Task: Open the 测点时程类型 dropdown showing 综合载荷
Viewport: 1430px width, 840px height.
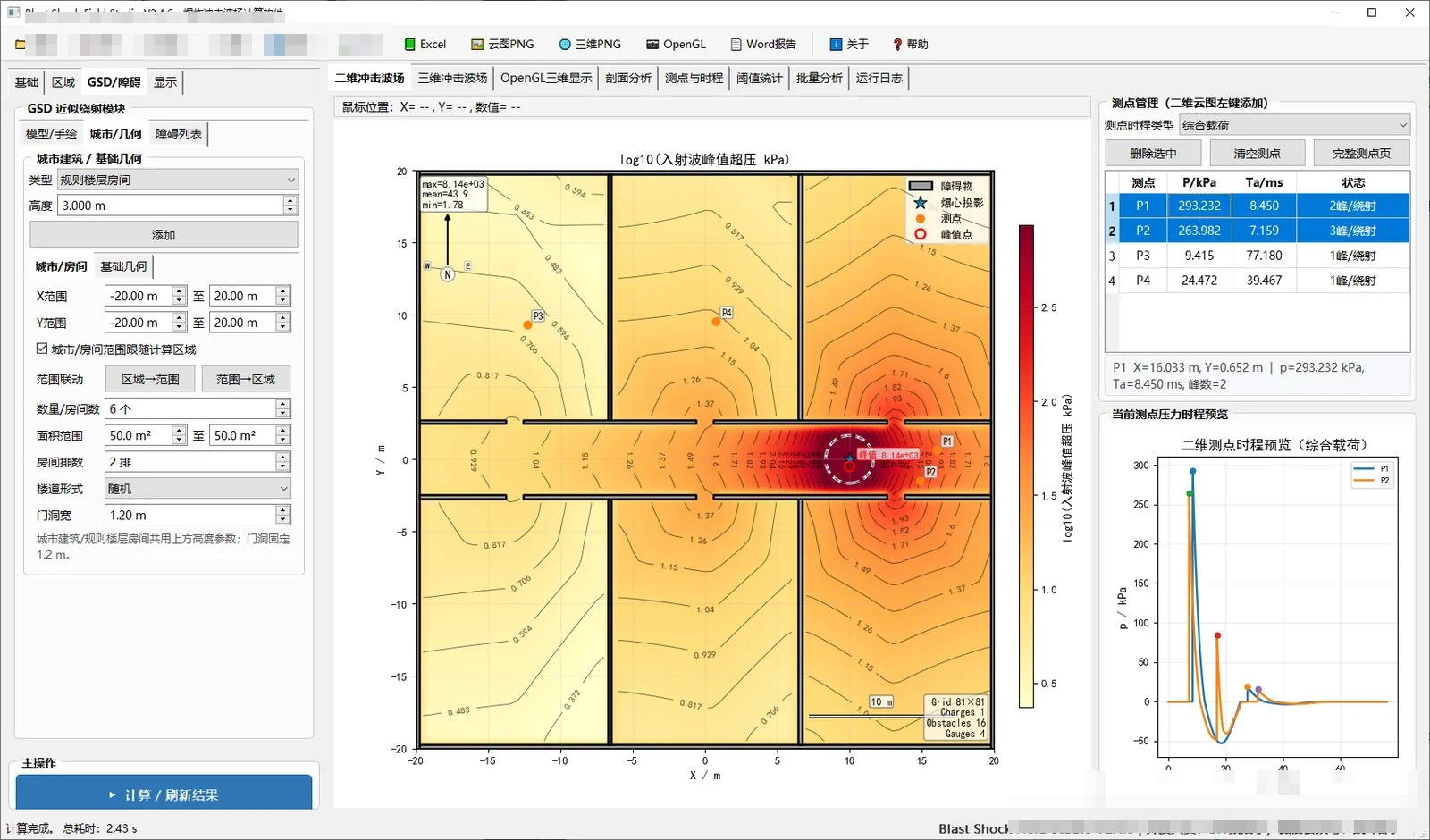Action: [1294, 125]
